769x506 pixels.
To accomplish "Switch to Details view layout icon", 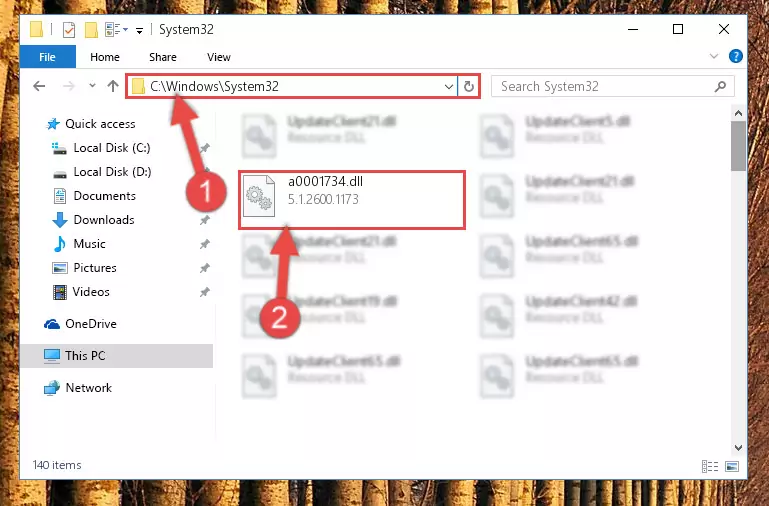I will (x=710, y=466).
